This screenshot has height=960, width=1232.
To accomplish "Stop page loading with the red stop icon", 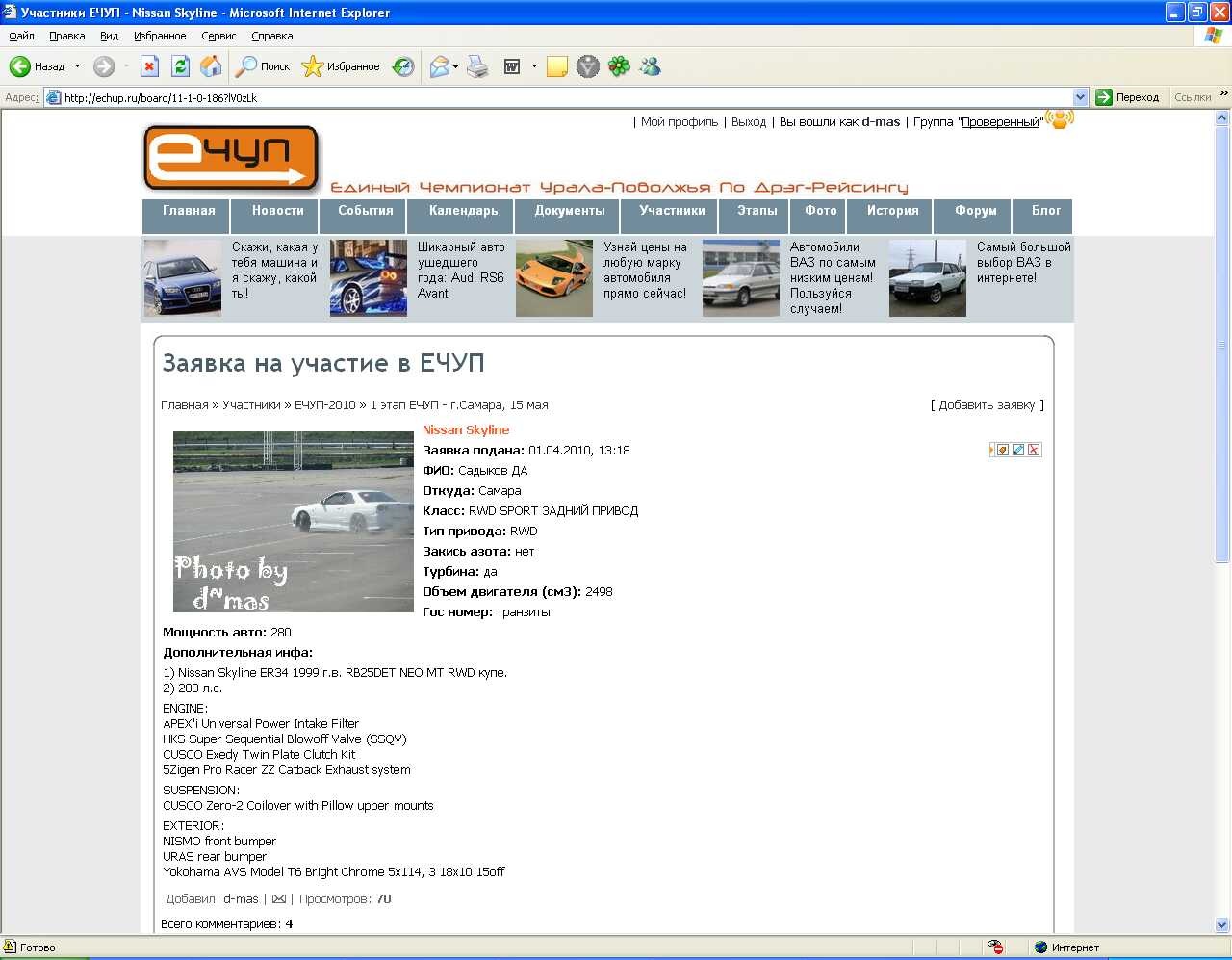I will (150, 66).
